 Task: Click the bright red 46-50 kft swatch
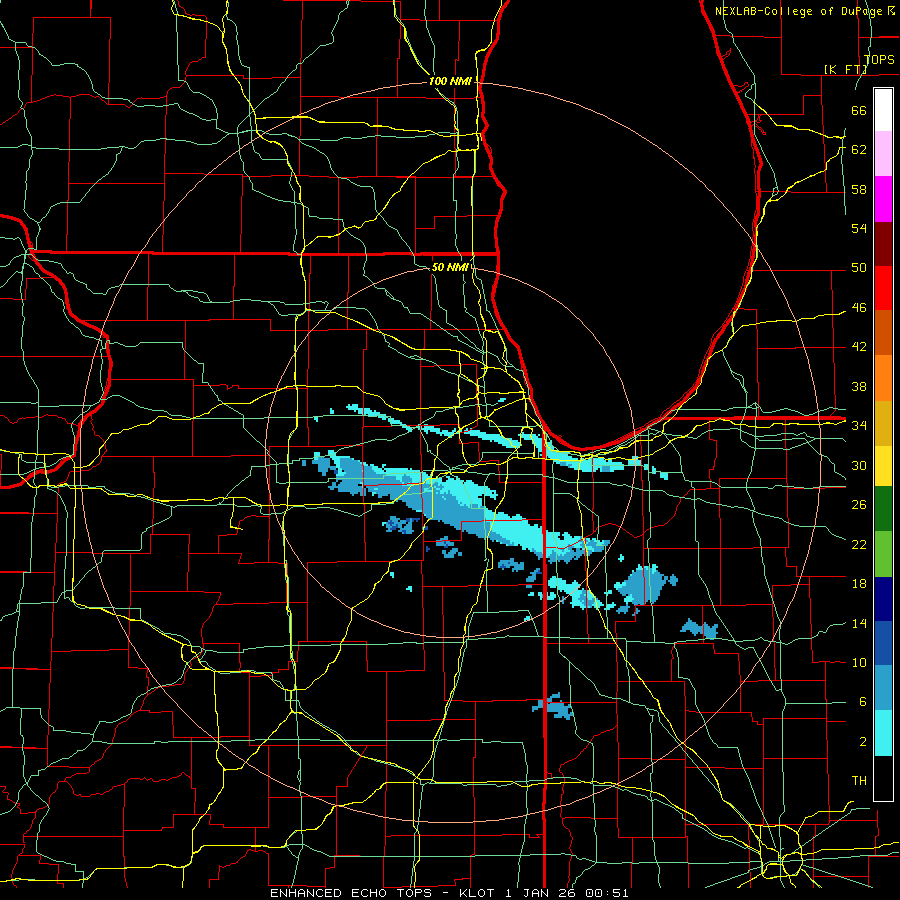(x=883, y=288)
